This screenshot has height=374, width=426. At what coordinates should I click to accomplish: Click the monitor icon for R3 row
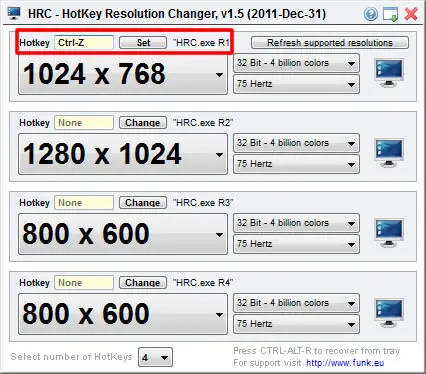pyautogui.click(x=389, y=233)
